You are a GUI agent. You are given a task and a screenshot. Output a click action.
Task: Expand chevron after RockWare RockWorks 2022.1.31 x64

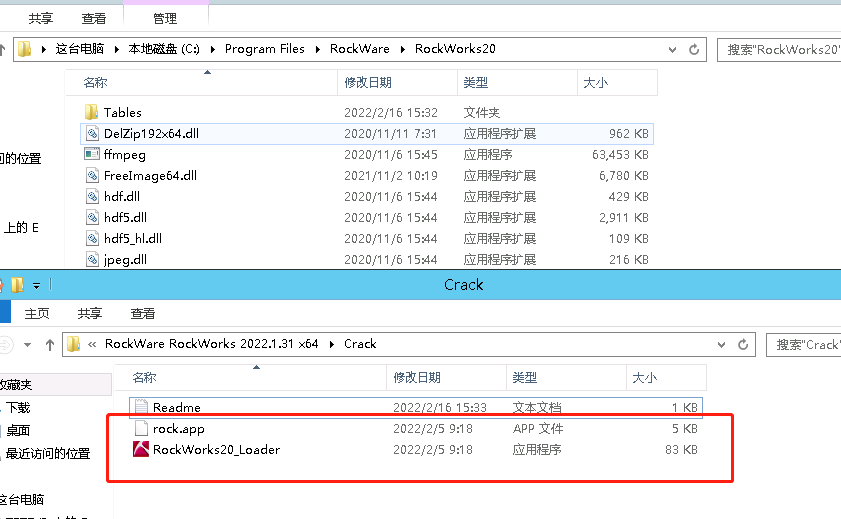(x=331, y=344)
